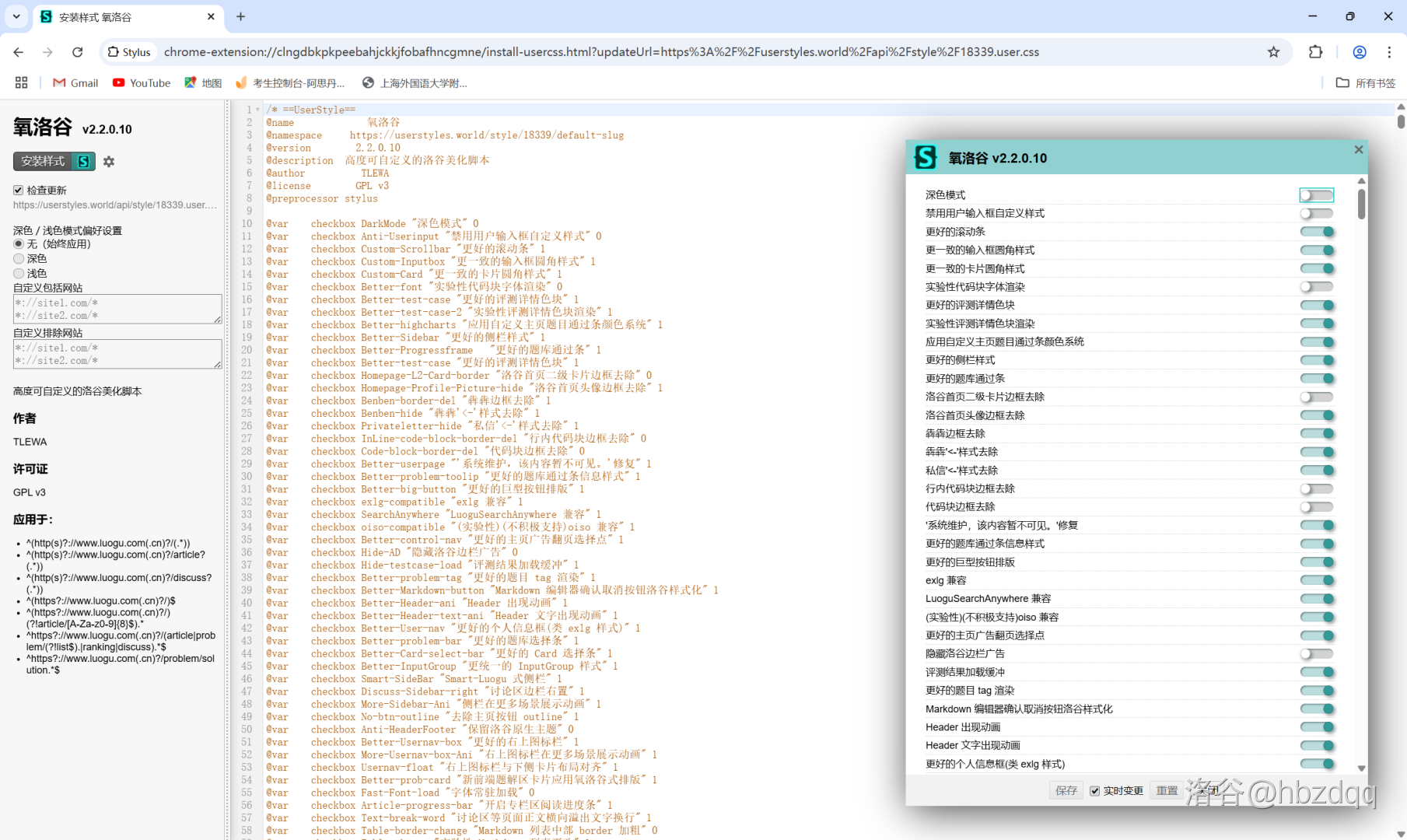Viewport: 1407px width, 840px height.
Task: Open the tab search dropdown arrow
Action: [x=16, y=16]
